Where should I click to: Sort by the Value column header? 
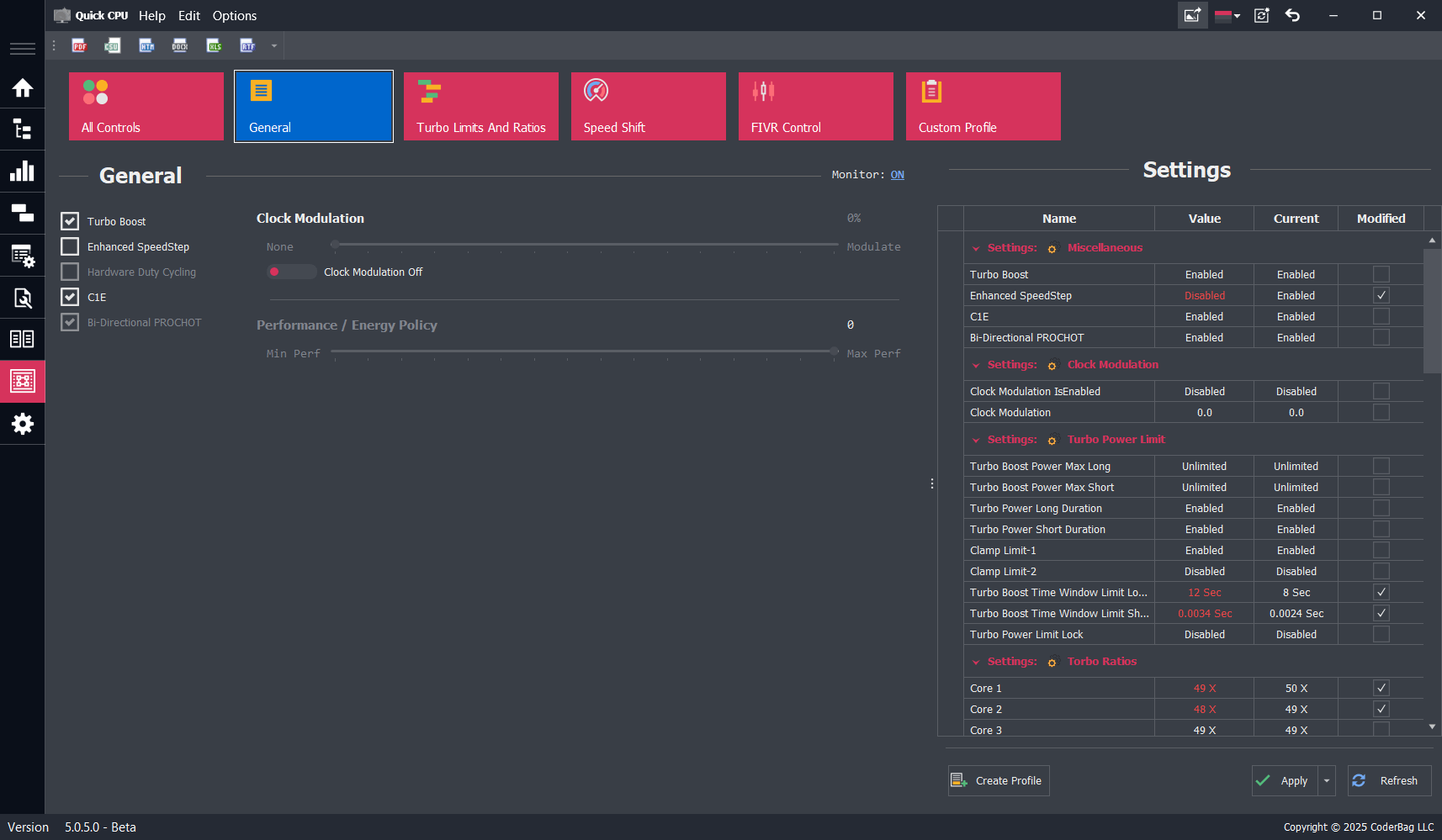tap(1205, 219)
